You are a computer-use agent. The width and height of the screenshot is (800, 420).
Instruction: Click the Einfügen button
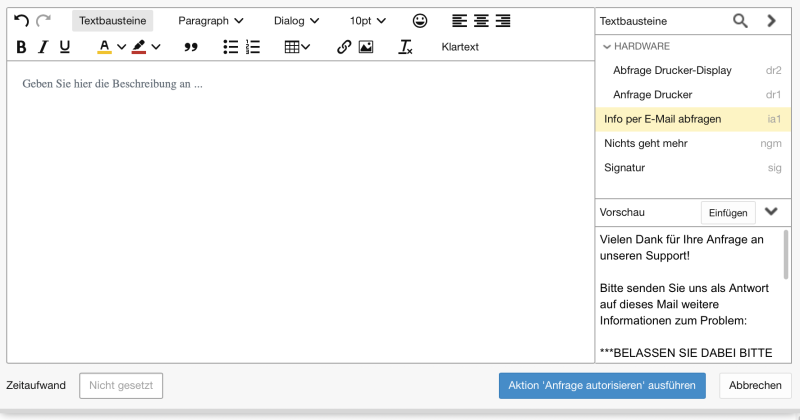[727, 212]
